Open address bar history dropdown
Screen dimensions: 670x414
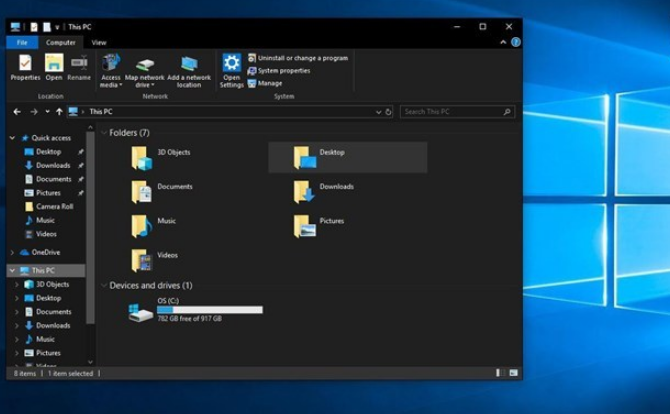point(378,112)
